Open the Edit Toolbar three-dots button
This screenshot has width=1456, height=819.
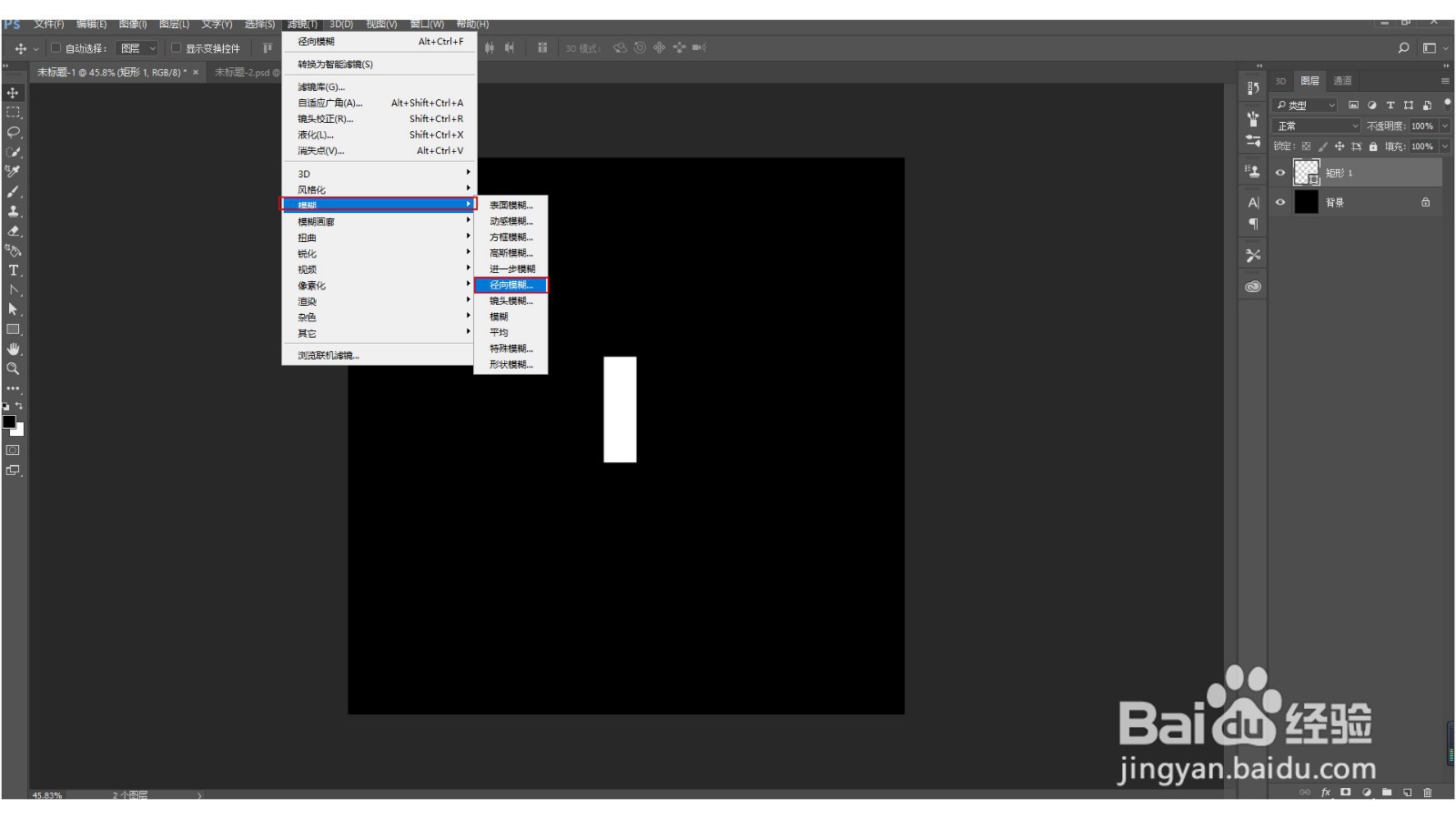13,389
